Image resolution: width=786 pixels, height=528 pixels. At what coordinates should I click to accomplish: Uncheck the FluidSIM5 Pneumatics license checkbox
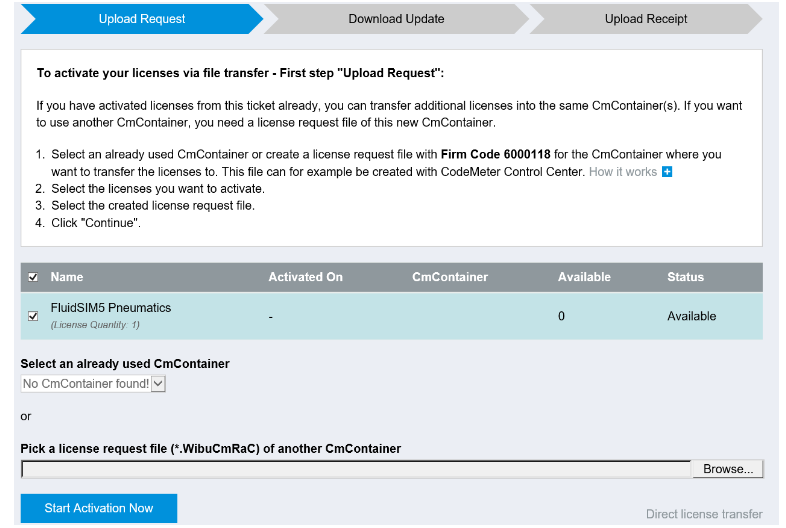(33, 316)
